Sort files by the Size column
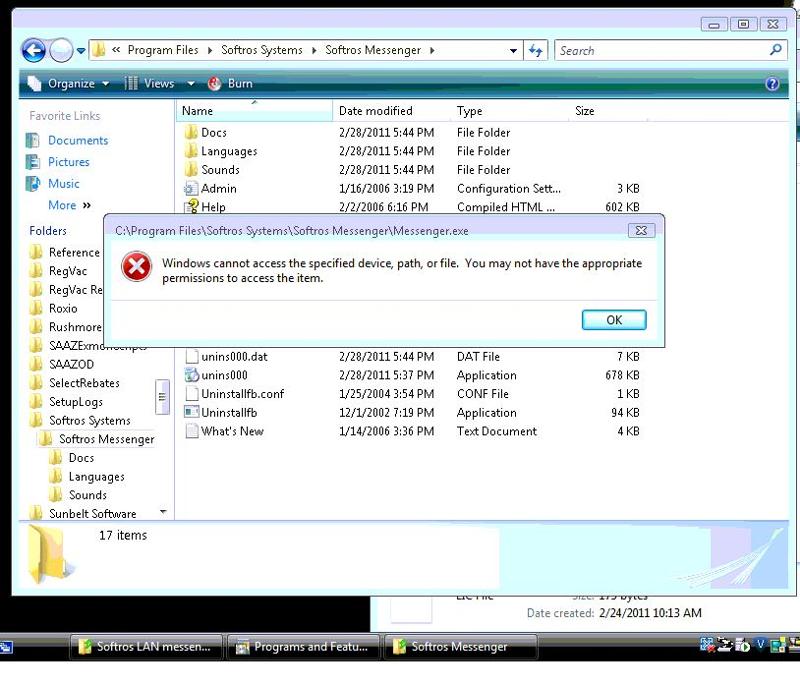 608,111
